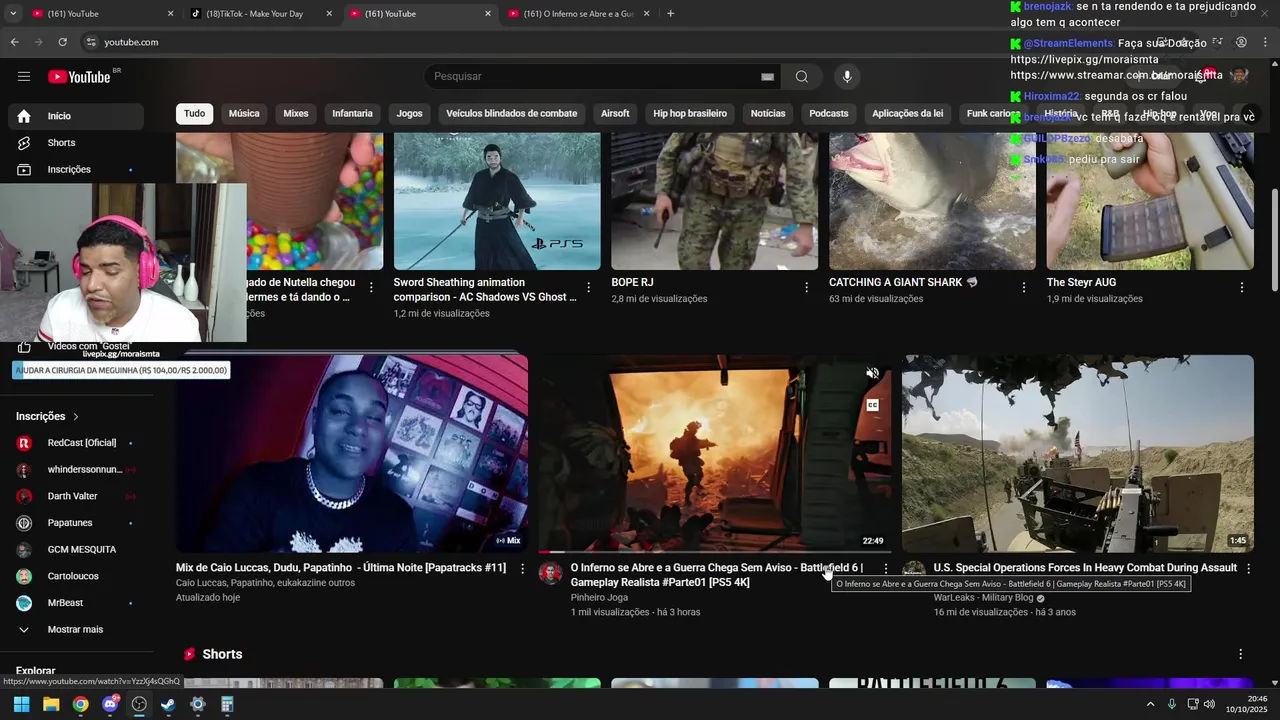The image size is (1280, 720).
Task: Expand the Inscrições section header
Action: pos(48,416)
